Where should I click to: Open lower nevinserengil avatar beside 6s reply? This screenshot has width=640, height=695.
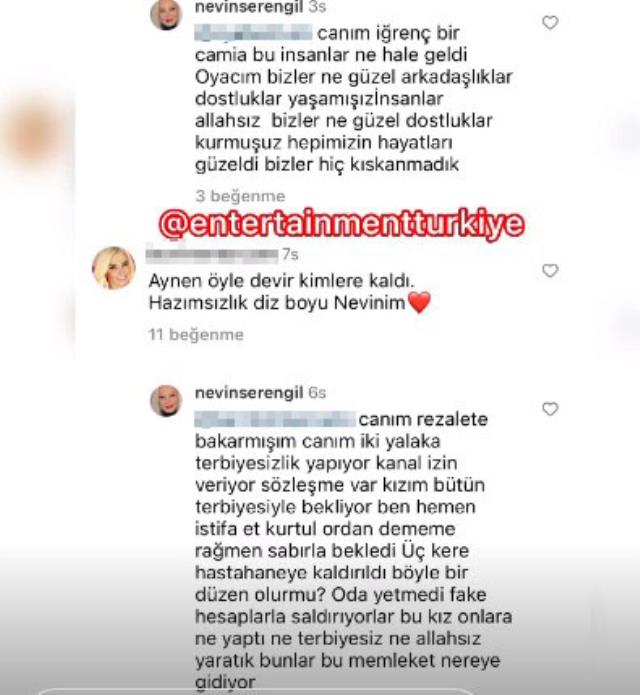point(166,400)
